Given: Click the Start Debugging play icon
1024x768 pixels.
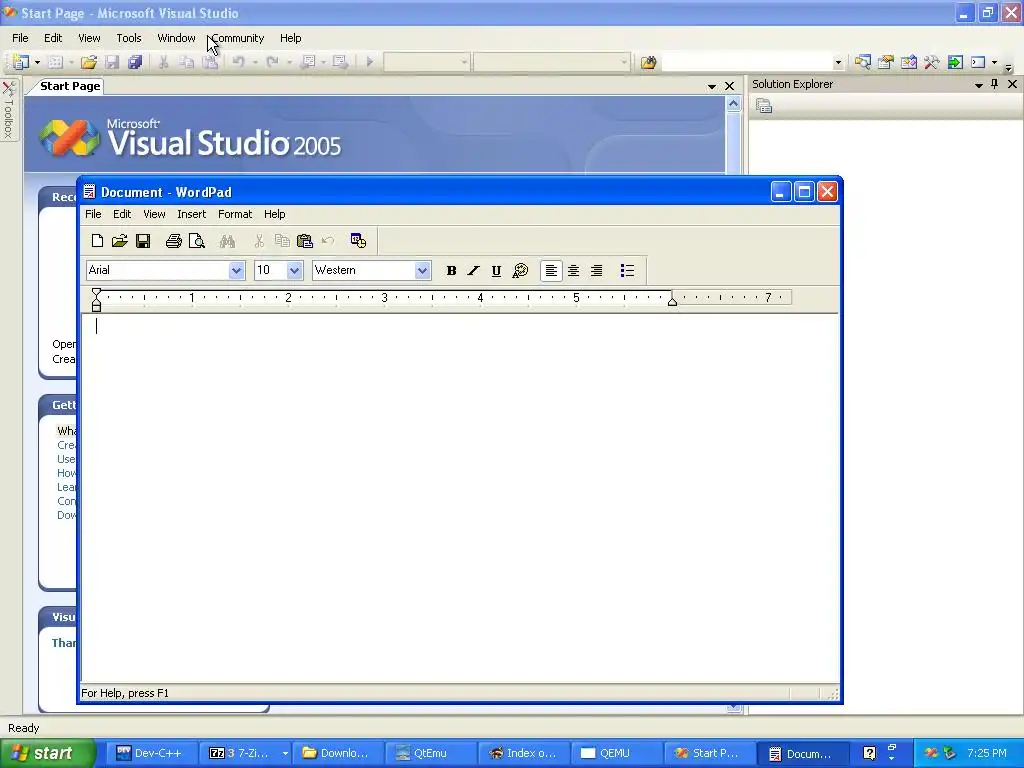Looking at the screenshot, I should coord(370,62).
